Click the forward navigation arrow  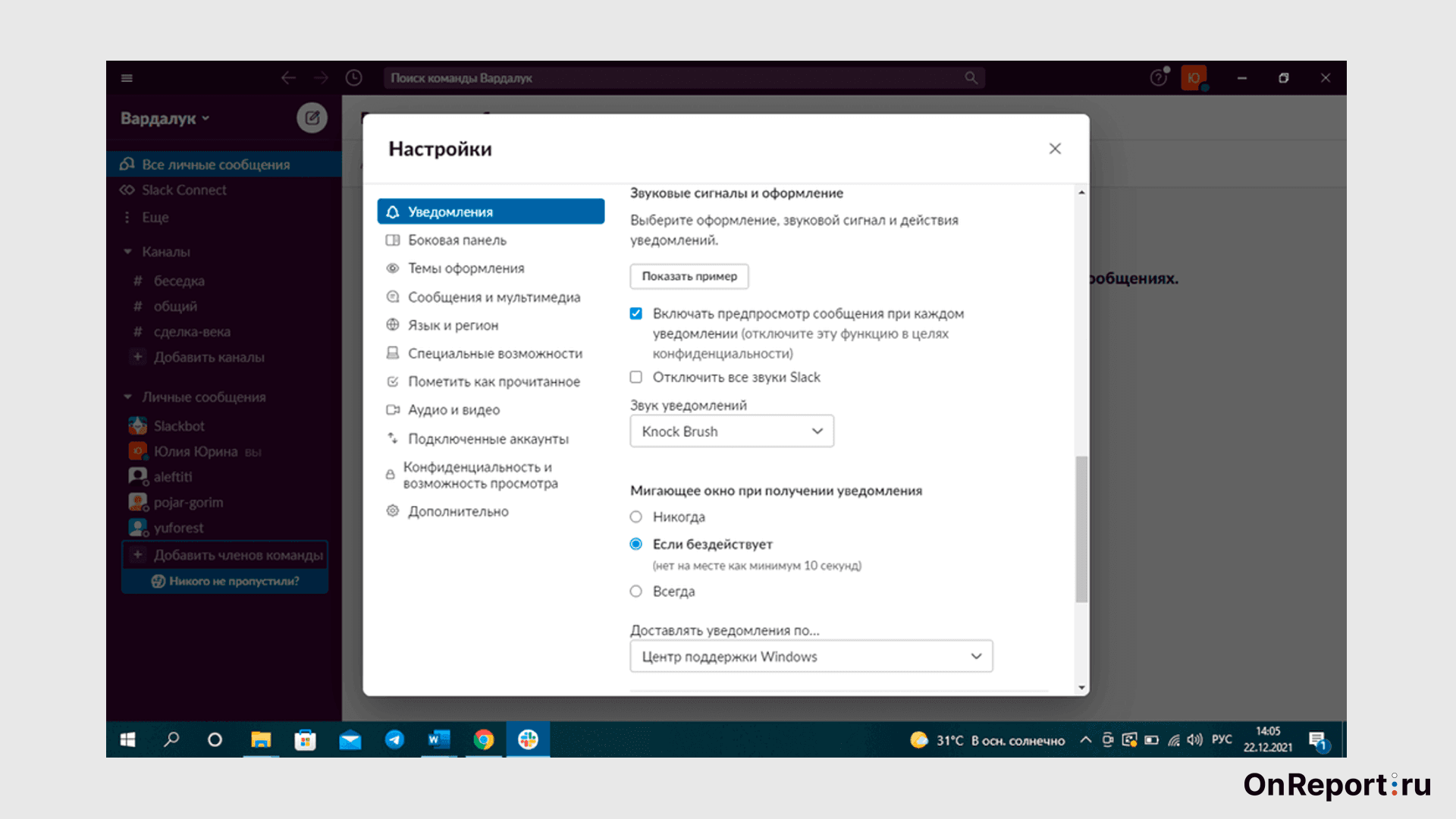coord(321,78)
